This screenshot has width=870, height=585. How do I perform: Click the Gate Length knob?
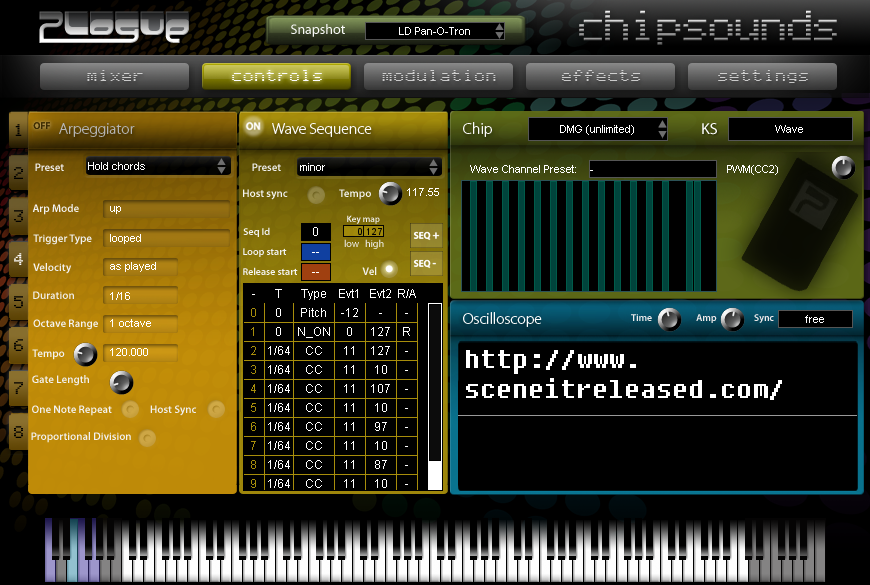click(121, 382)
